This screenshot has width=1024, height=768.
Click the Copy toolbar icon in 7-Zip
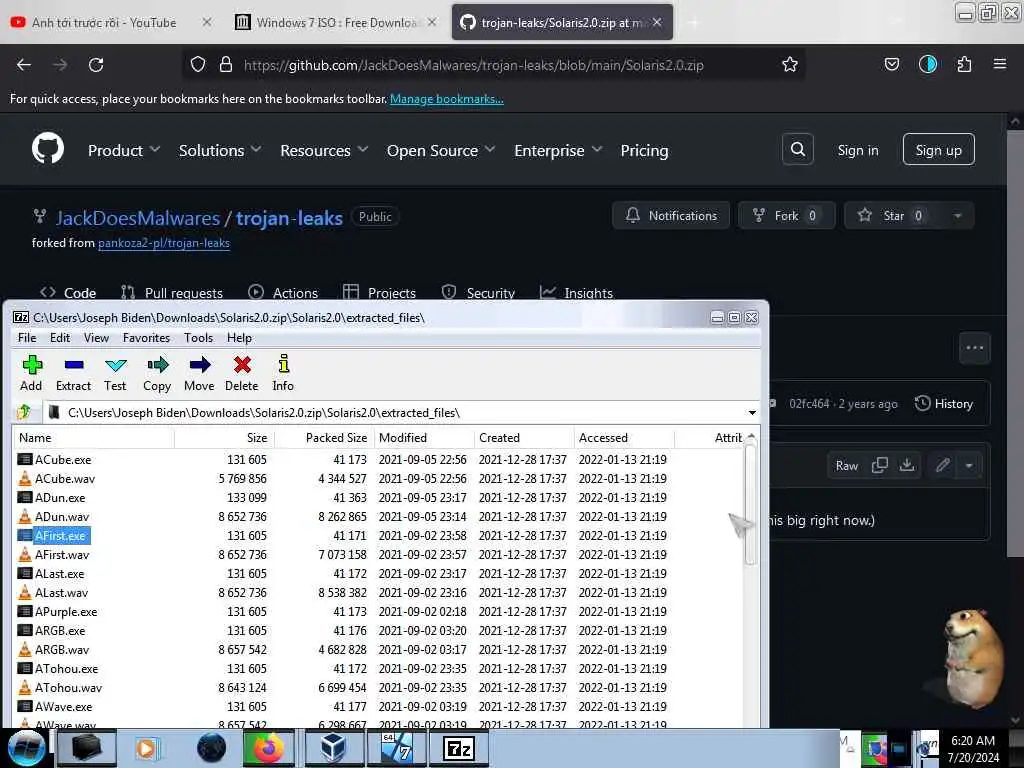[157, 373]
